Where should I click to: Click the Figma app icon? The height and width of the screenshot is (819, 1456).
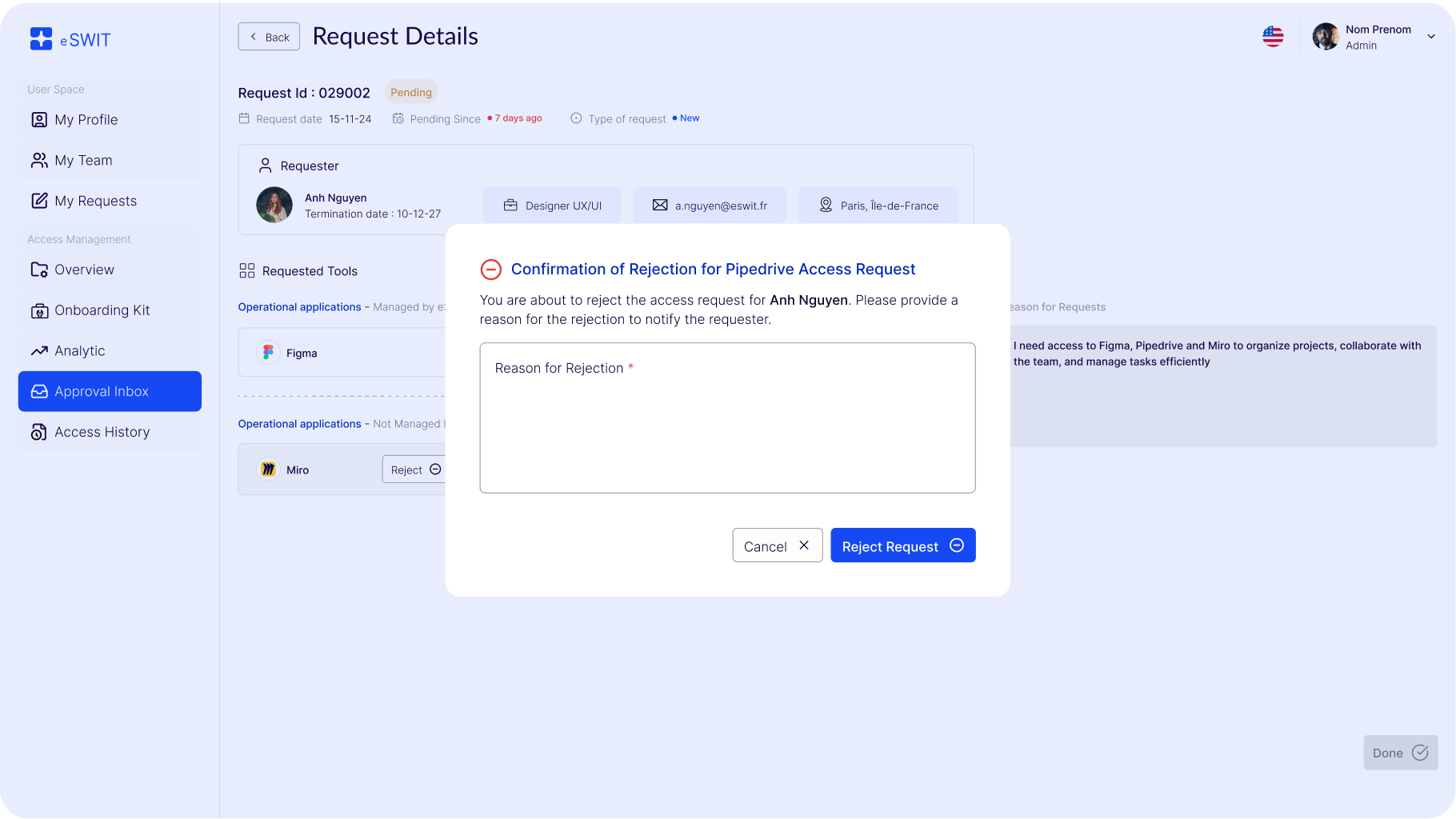coord(268,353)
